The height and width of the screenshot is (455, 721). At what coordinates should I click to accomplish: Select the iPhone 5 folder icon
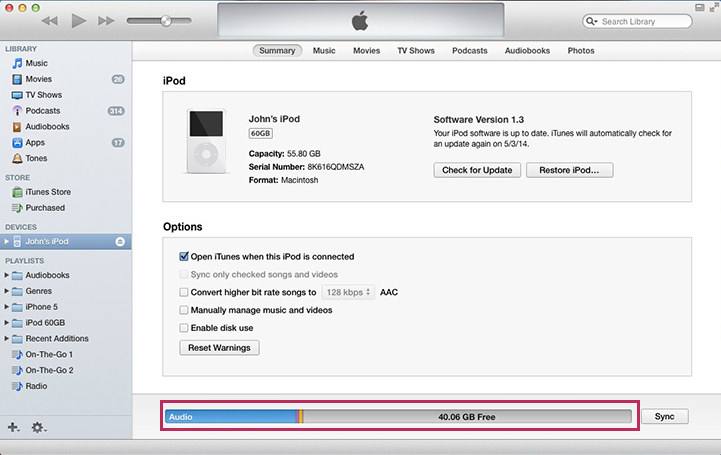(x=17, y=307)
